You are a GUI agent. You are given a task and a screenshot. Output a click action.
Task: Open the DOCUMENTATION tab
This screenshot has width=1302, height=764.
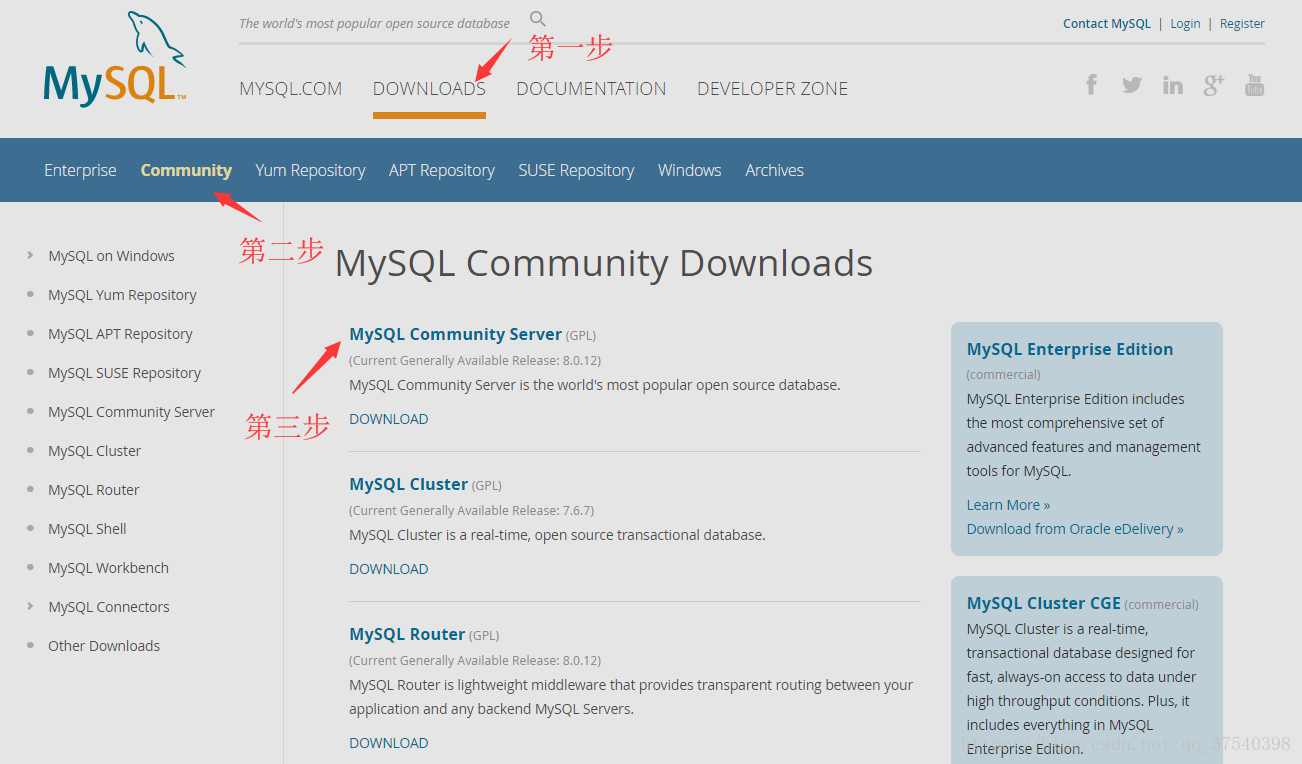[591, 89]
